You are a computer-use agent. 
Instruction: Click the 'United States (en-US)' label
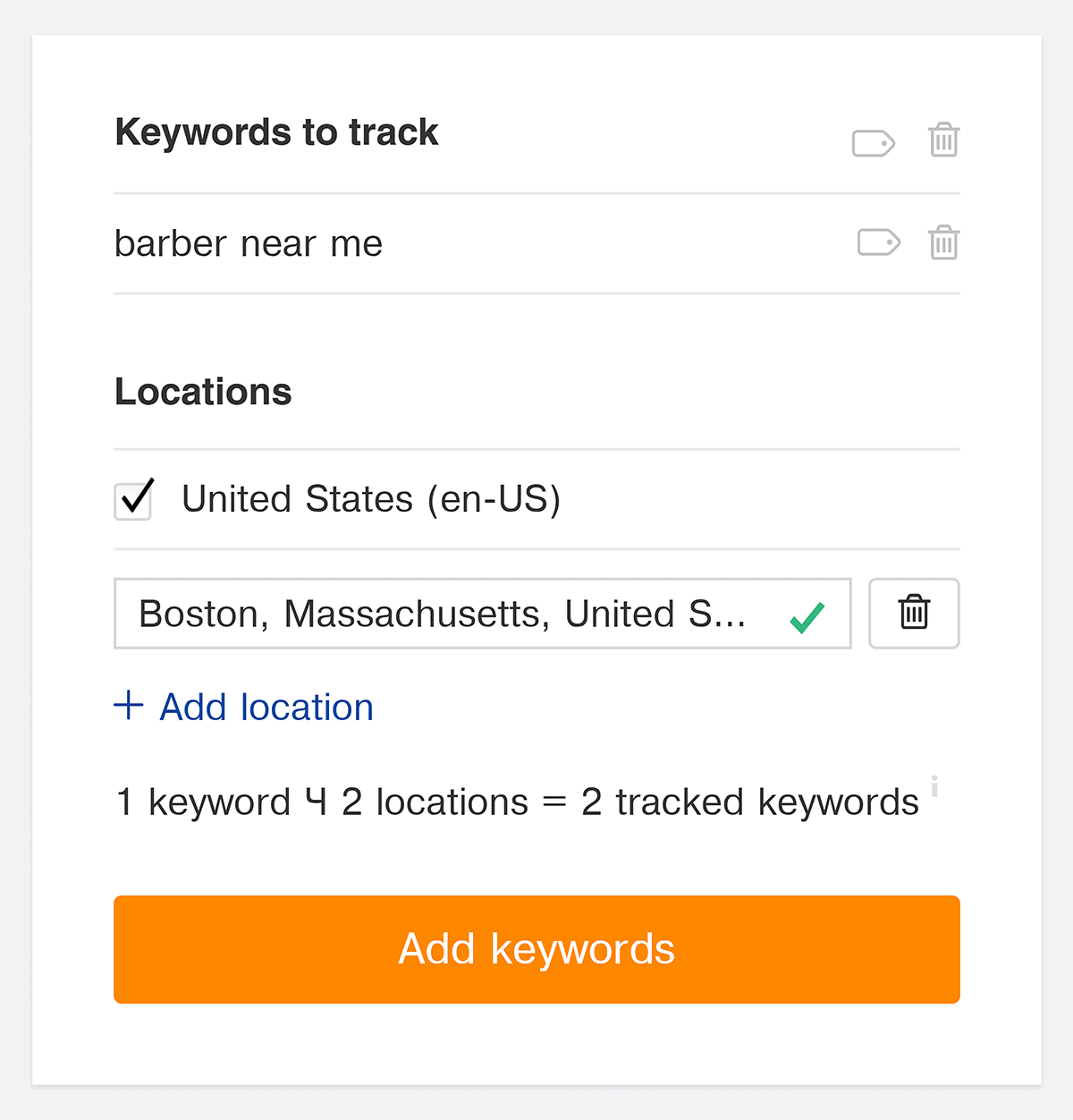pyautogui.click(x=370, y=499)
